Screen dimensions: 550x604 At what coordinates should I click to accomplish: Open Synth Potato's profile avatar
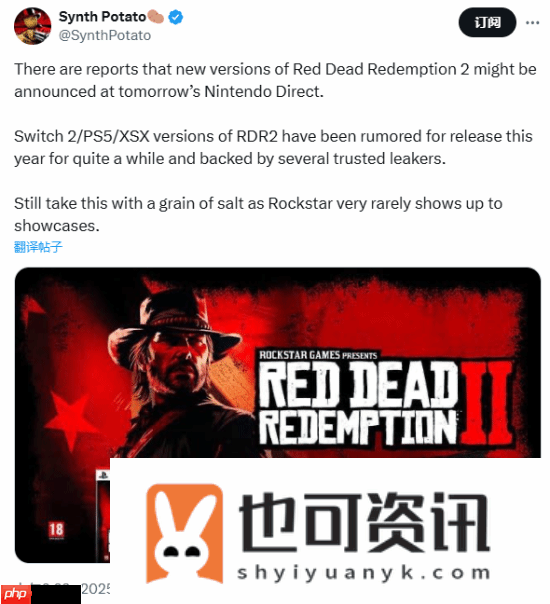point(32,26)
